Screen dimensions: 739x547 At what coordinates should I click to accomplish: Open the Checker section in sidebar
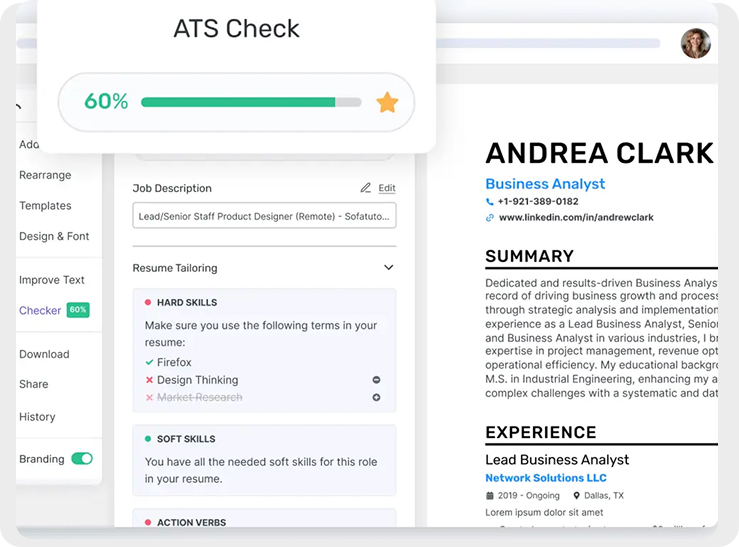pyautogui.click(x=40, y=311)
